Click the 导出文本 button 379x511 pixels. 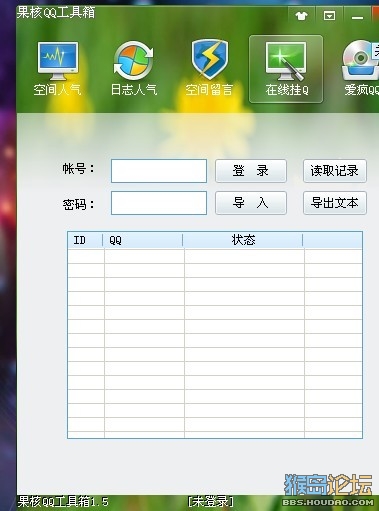pos(335,203)
